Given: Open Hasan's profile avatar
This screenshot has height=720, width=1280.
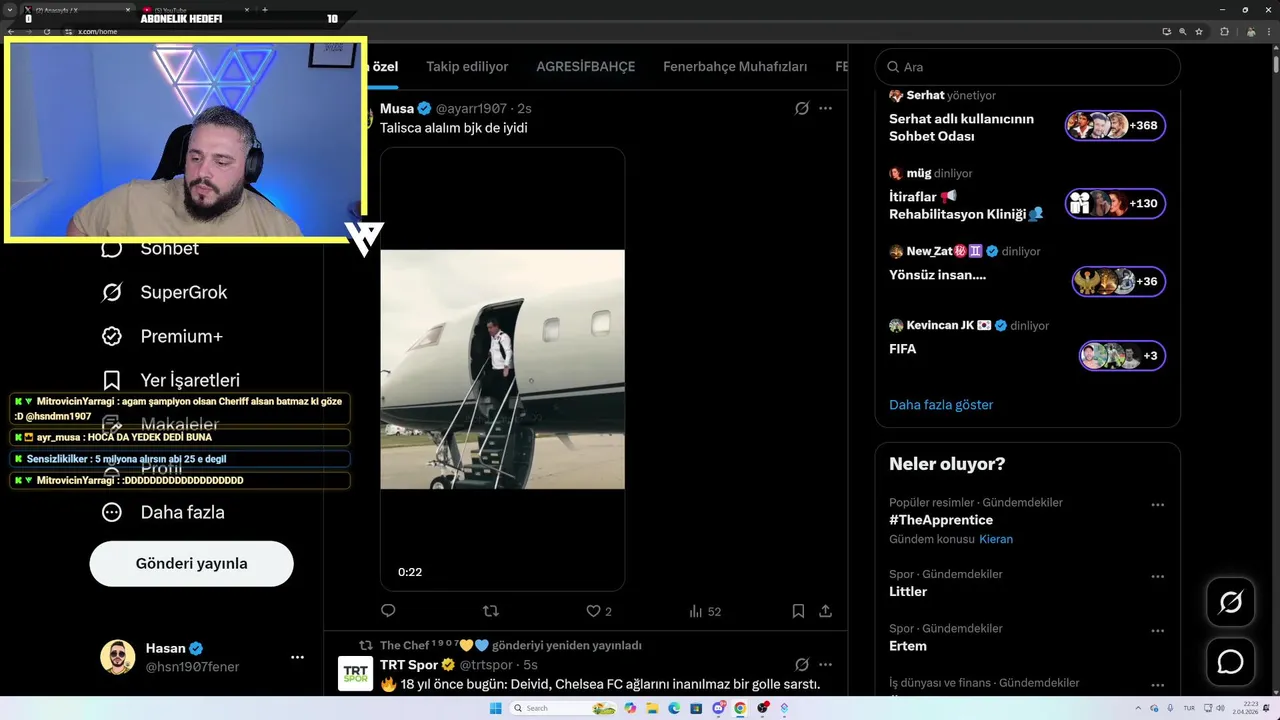Looking at the screenshot, I should click(117, 657).
